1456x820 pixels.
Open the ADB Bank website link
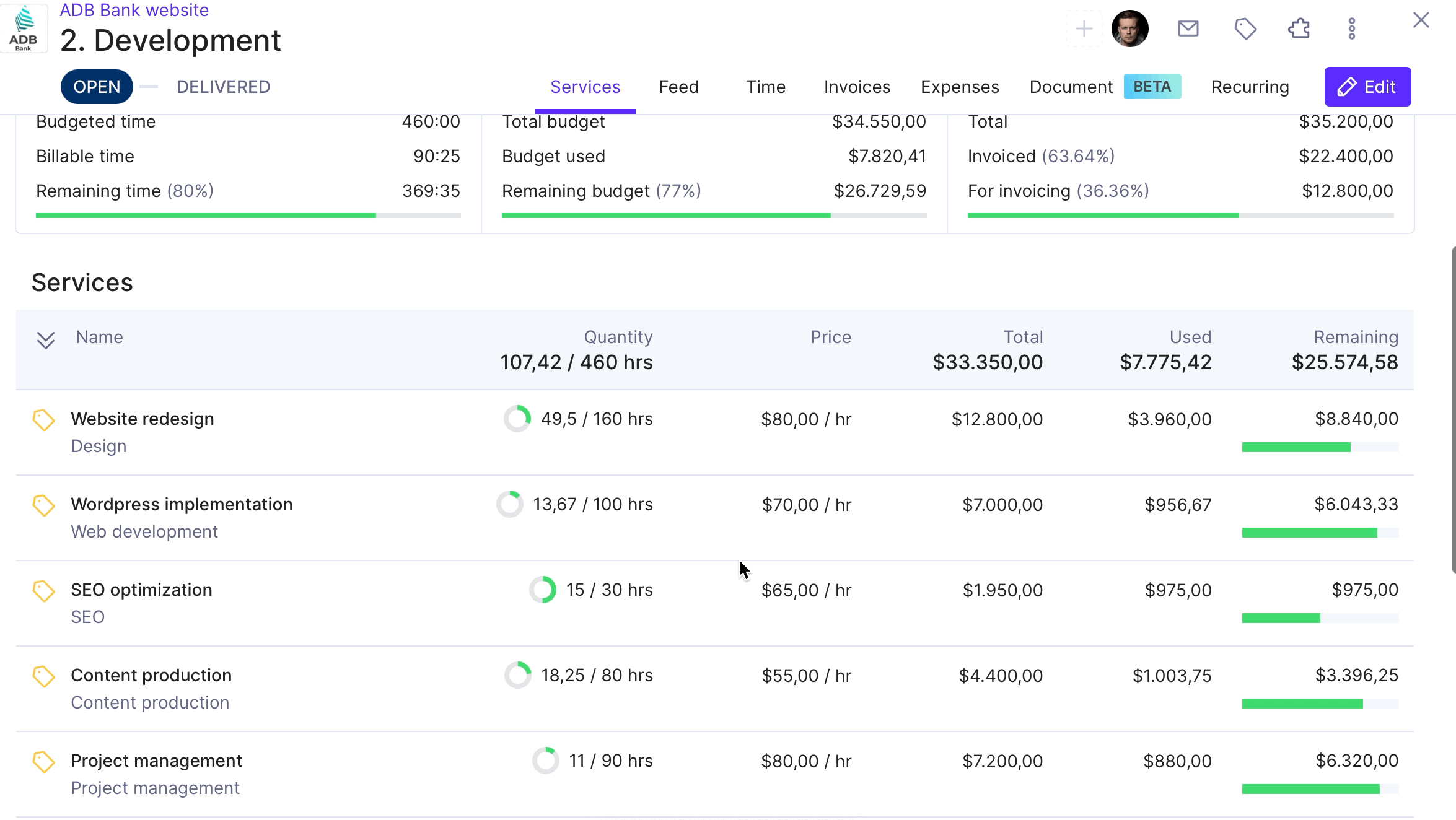(134, 10)
